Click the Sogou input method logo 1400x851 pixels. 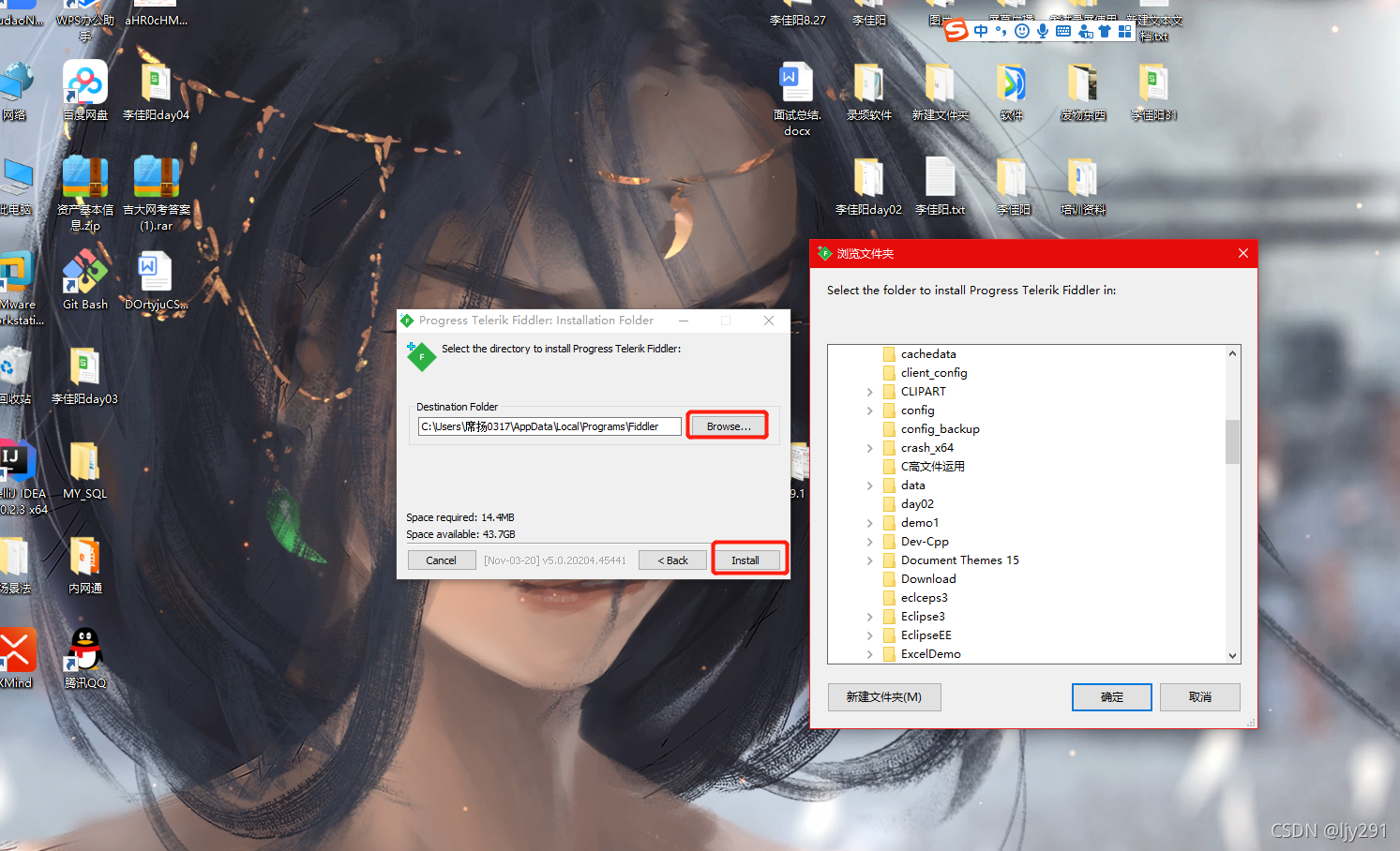pyautogui.click(x=956, y=31)
